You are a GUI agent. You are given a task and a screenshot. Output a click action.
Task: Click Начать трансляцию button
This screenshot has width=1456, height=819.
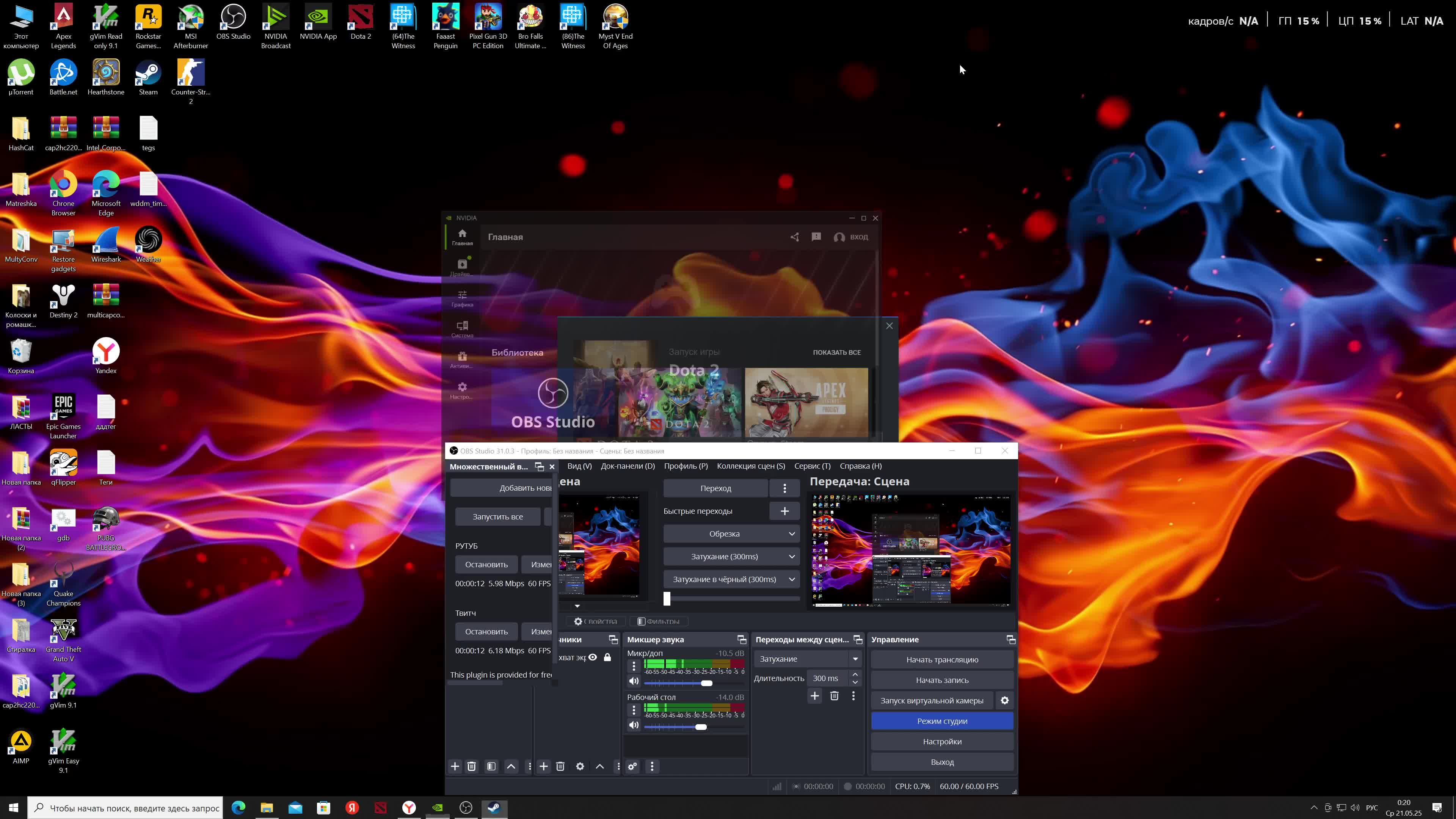point(942,660)
